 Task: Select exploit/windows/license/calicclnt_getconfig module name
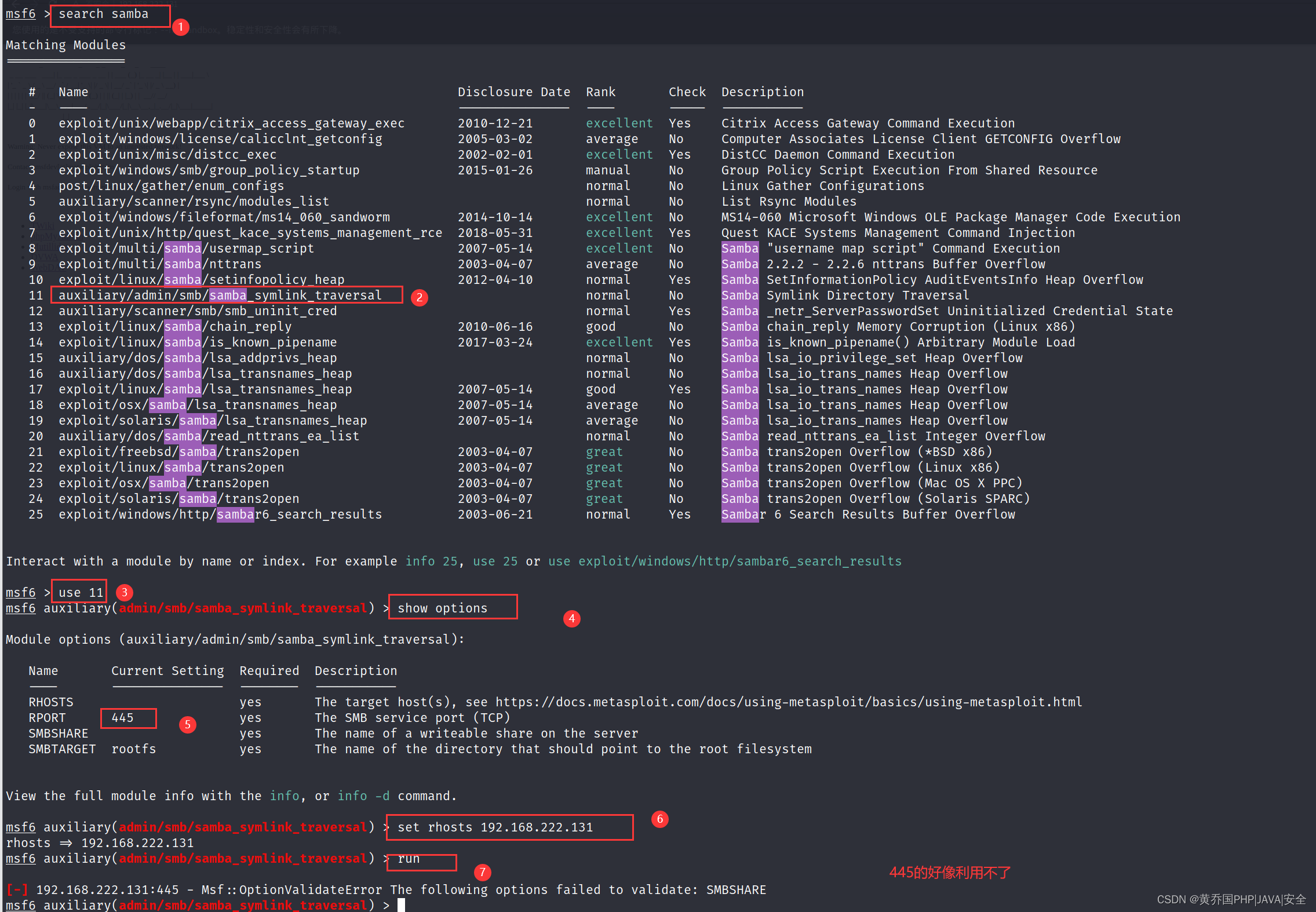pyautogui.click(x=220, y=139)
